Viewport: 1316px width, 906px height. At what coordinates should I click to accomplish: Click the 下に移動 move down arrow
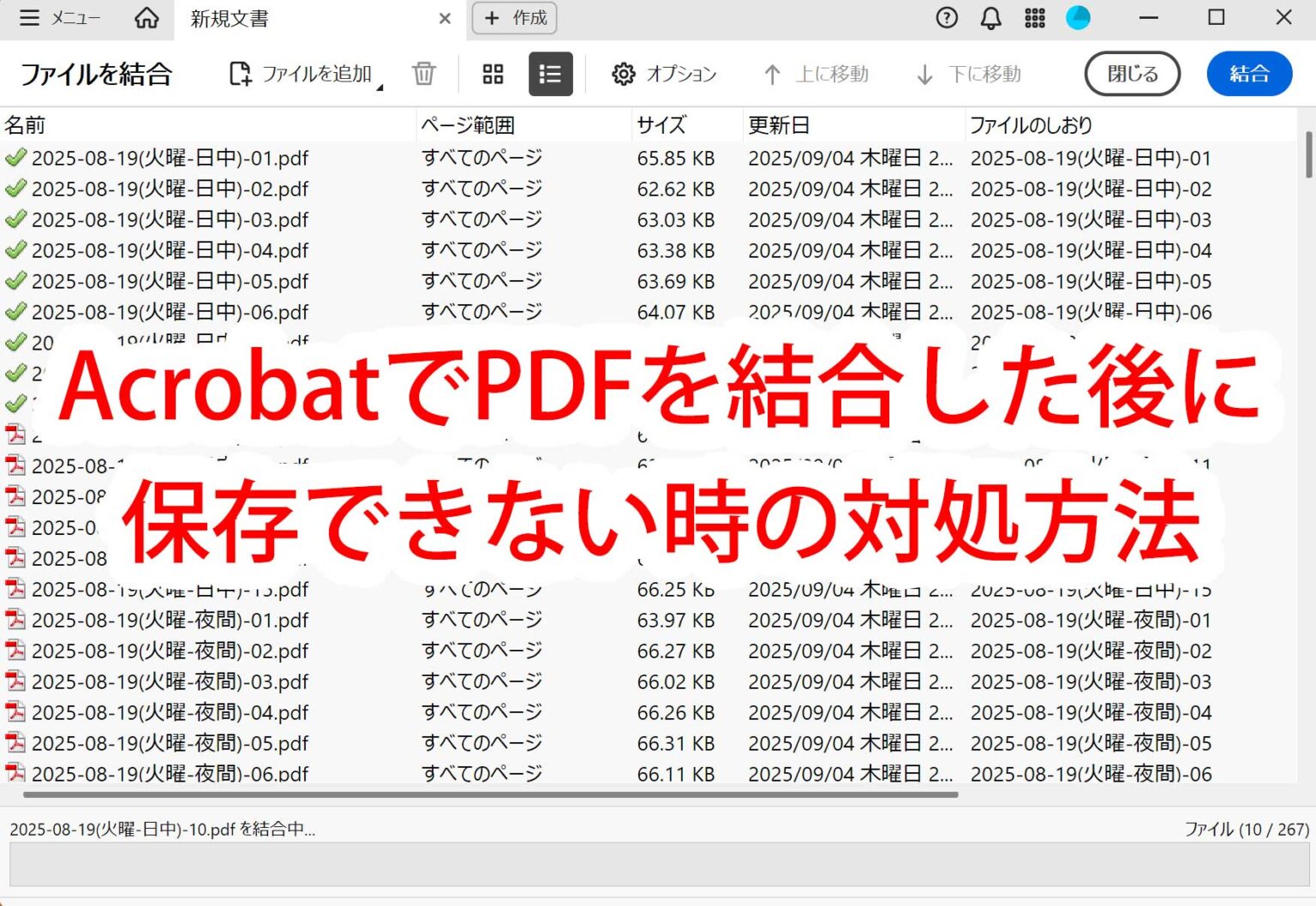click(925, 74)
